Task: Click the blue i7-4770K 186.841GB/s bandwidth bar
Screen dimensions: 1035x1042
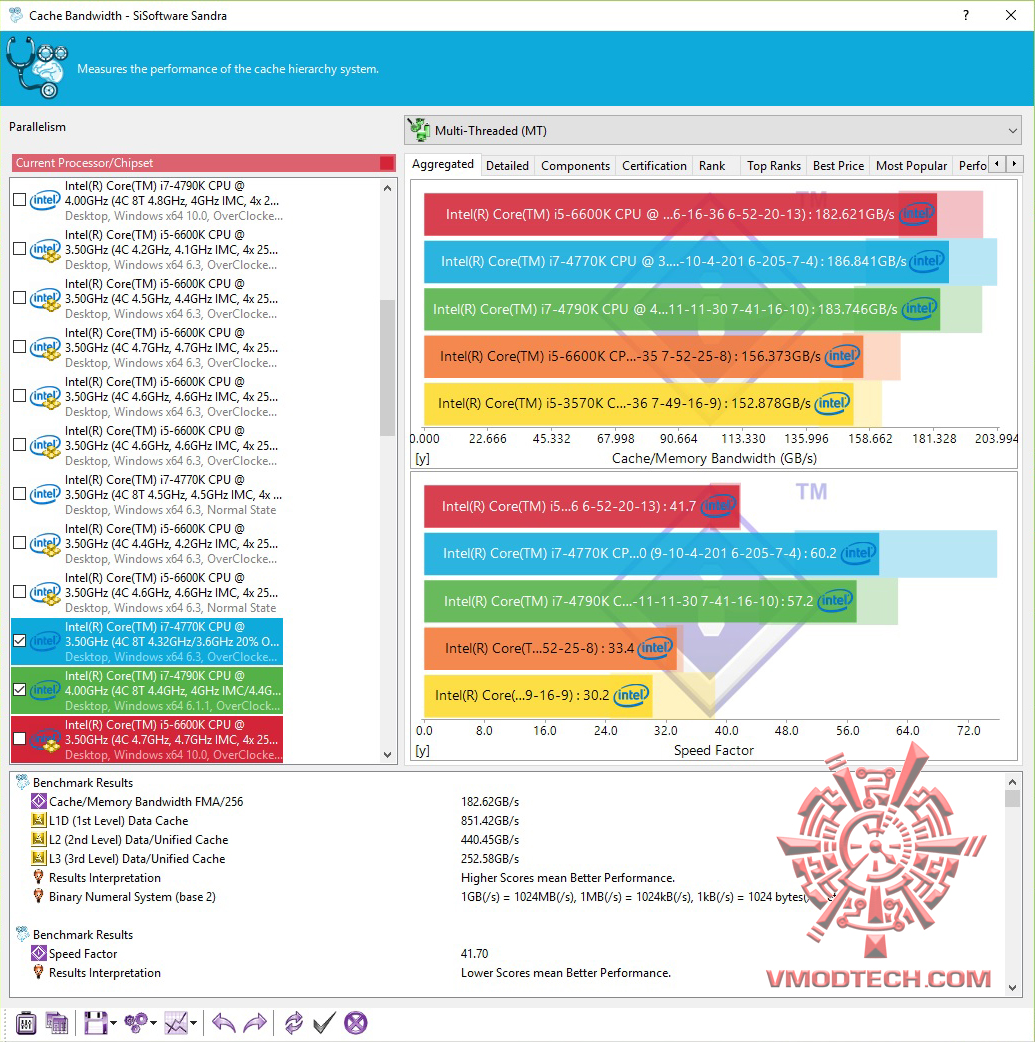Action: 686,261
